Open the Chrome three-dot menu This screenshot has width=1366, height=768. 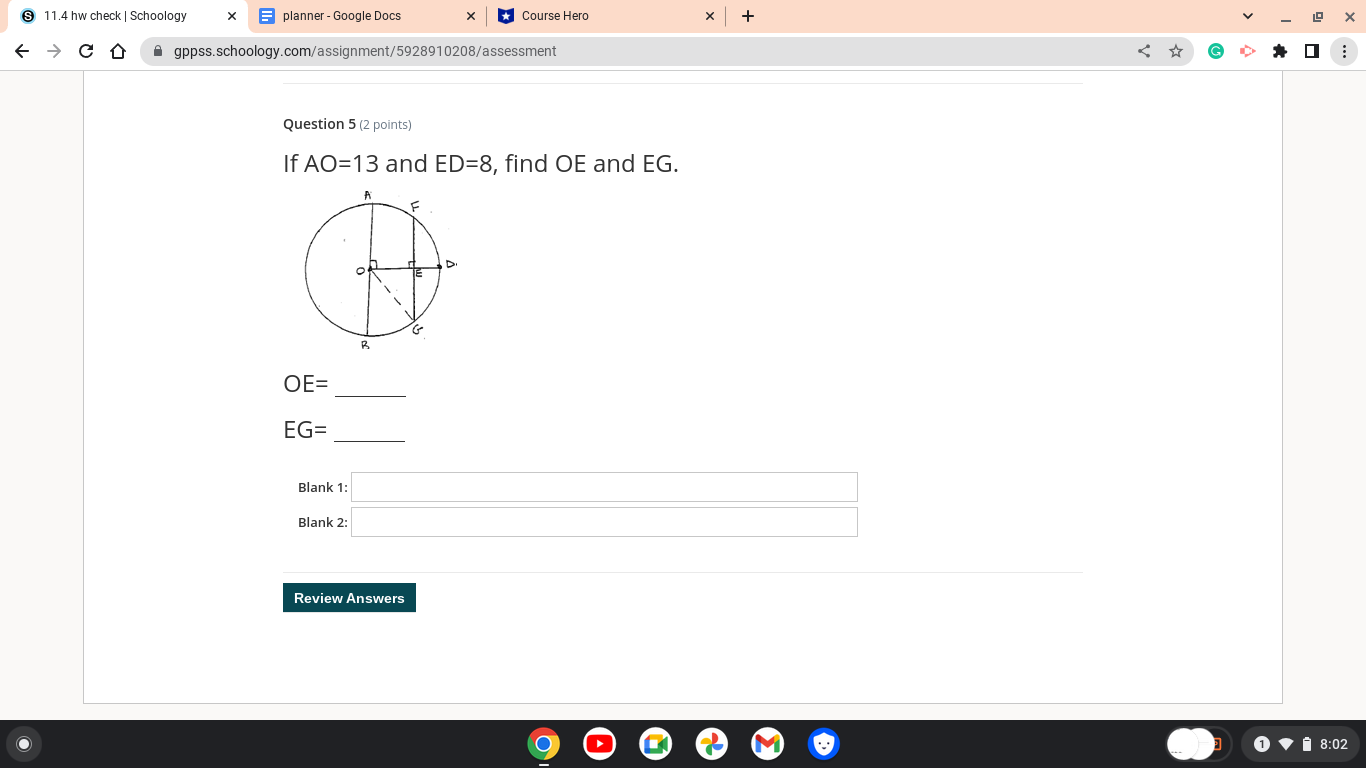1344,51
